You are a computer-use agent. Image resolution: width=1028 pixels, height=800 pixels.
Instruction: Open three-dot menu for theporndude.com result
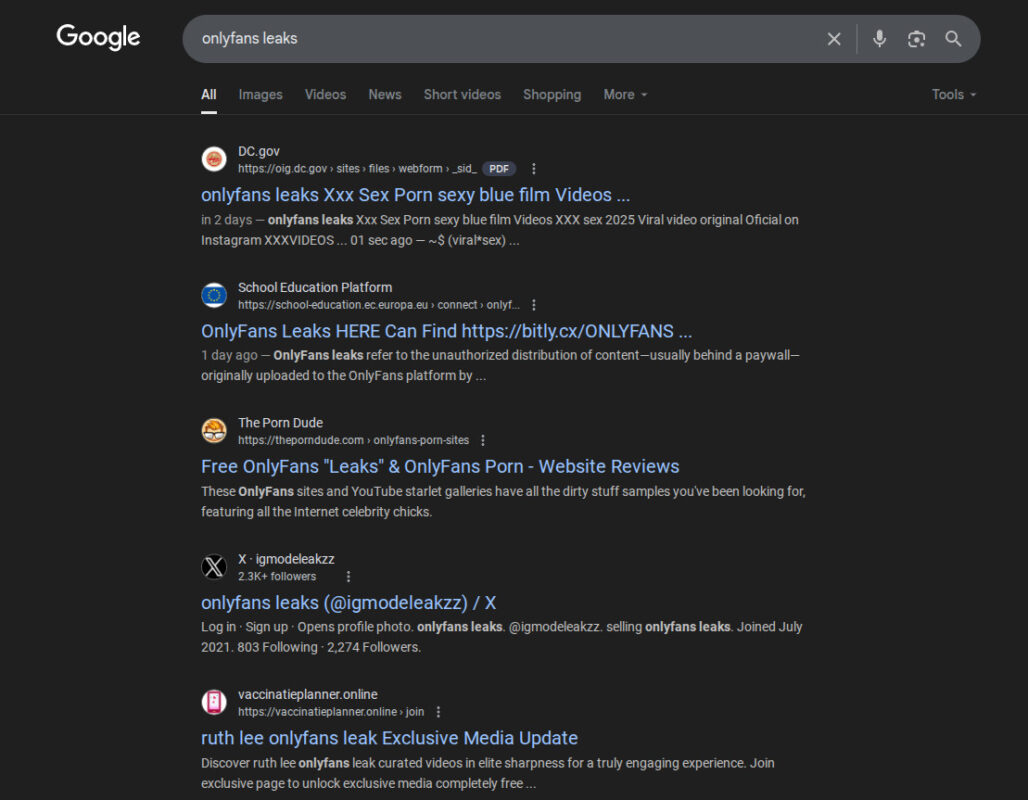pyautogui.click(x=483, y=441)
